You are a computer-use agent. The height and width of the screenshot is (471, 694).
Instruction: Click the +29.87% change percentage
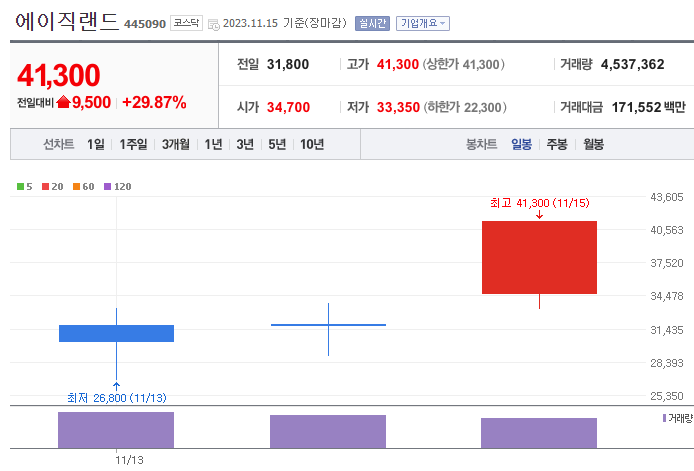154,102
